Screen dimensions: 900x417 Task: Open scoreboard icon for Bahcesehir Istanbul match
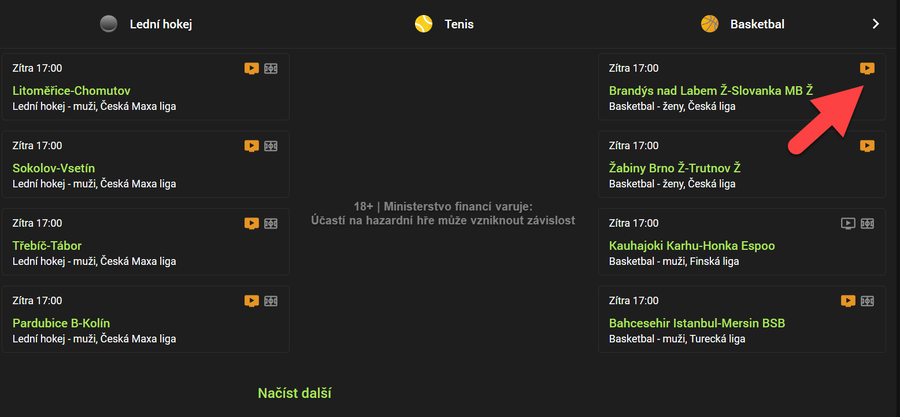pyautogui.click(x=867, y=301)
